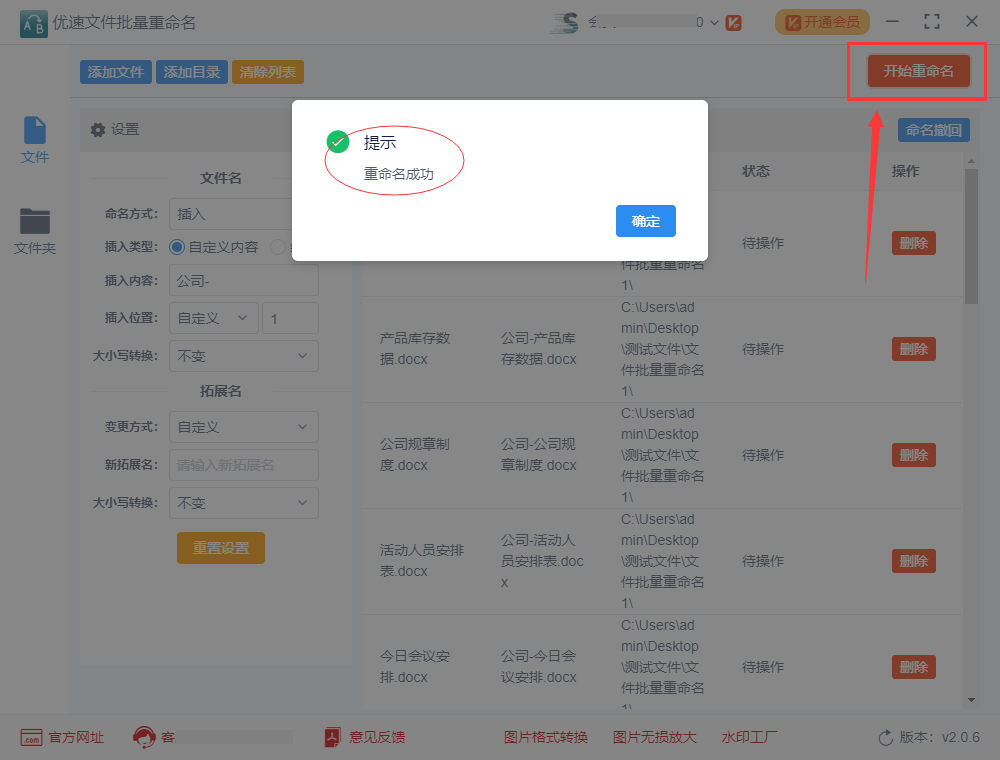Viewport: 1000px width, 760px height.
Task: Click the customer service headset icon
Action: point(144,737)
